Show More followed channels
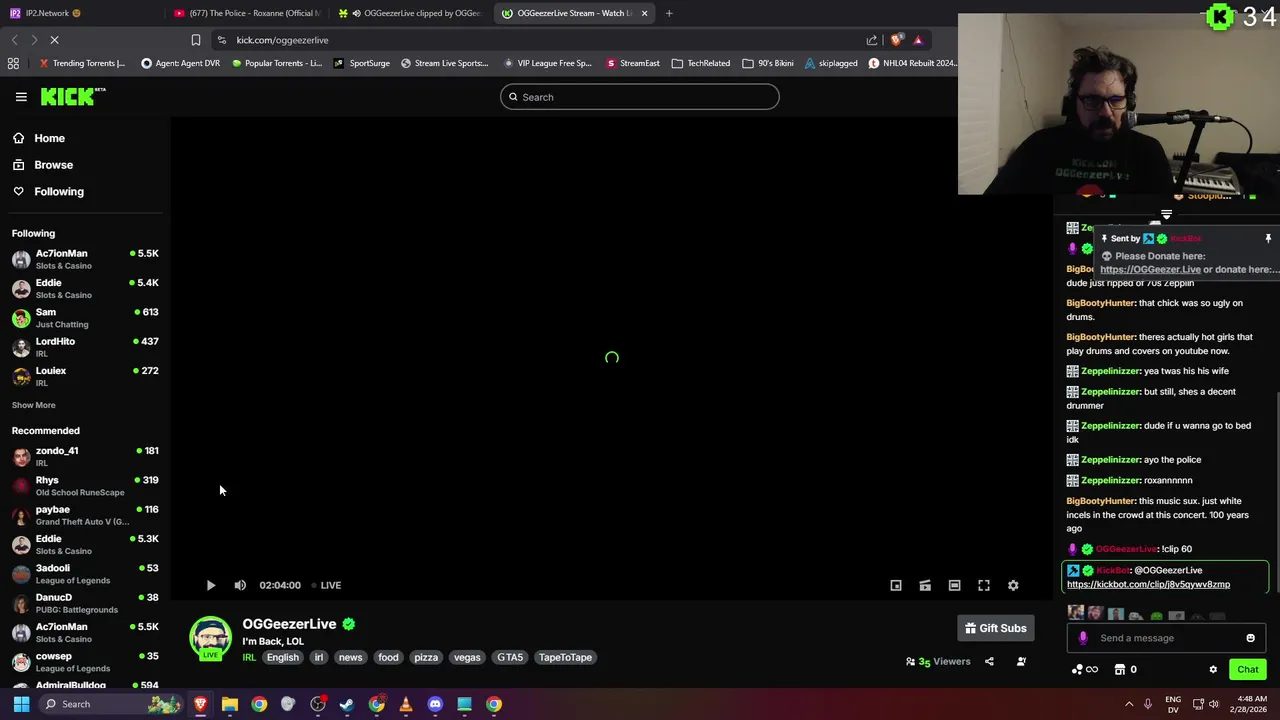The height and width of the screenshot is (720, 1280). pyautogui.click(x=33, y=405)
